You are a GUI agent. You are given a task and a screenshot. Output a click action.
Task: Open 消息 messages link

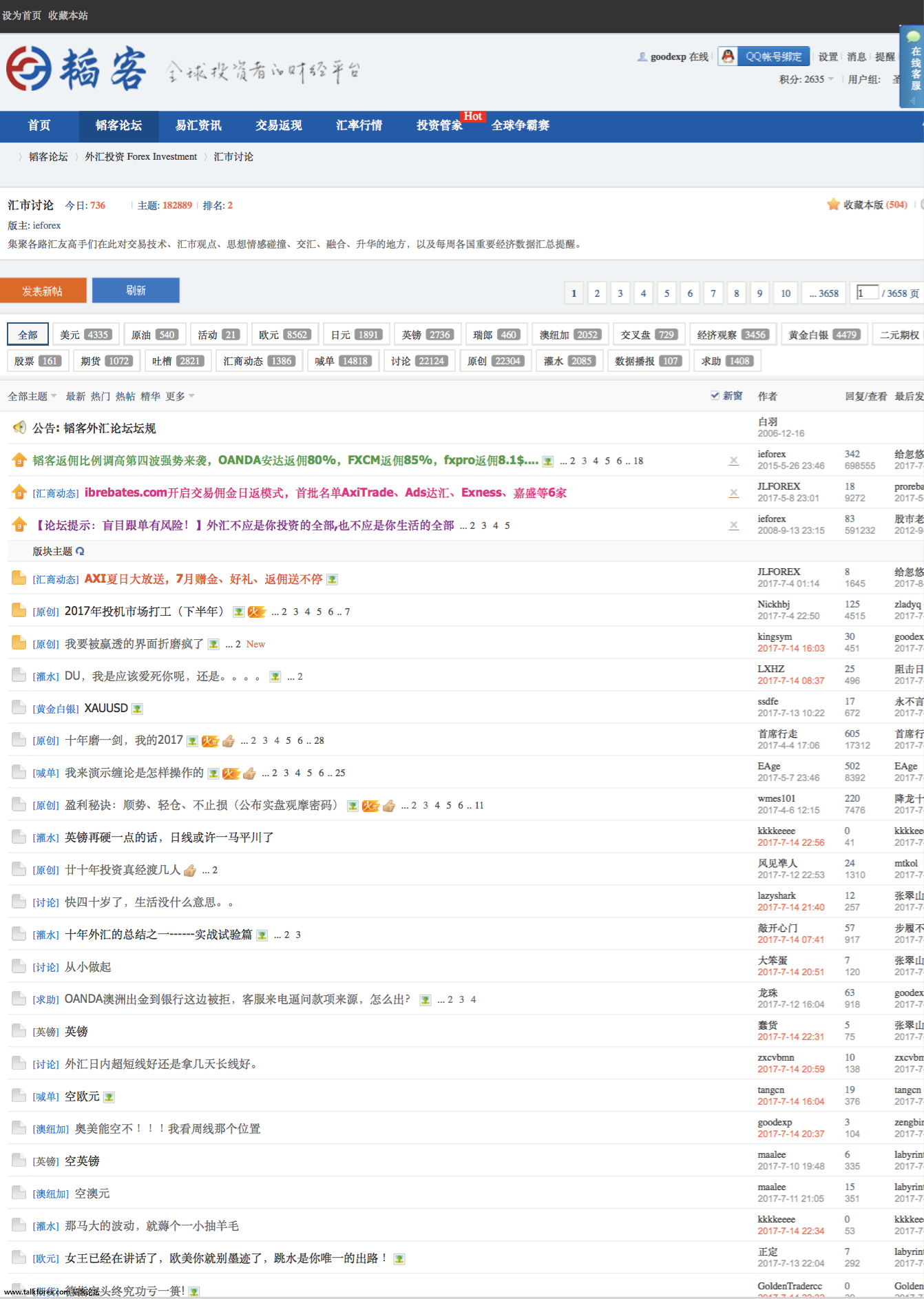[857, 56]
